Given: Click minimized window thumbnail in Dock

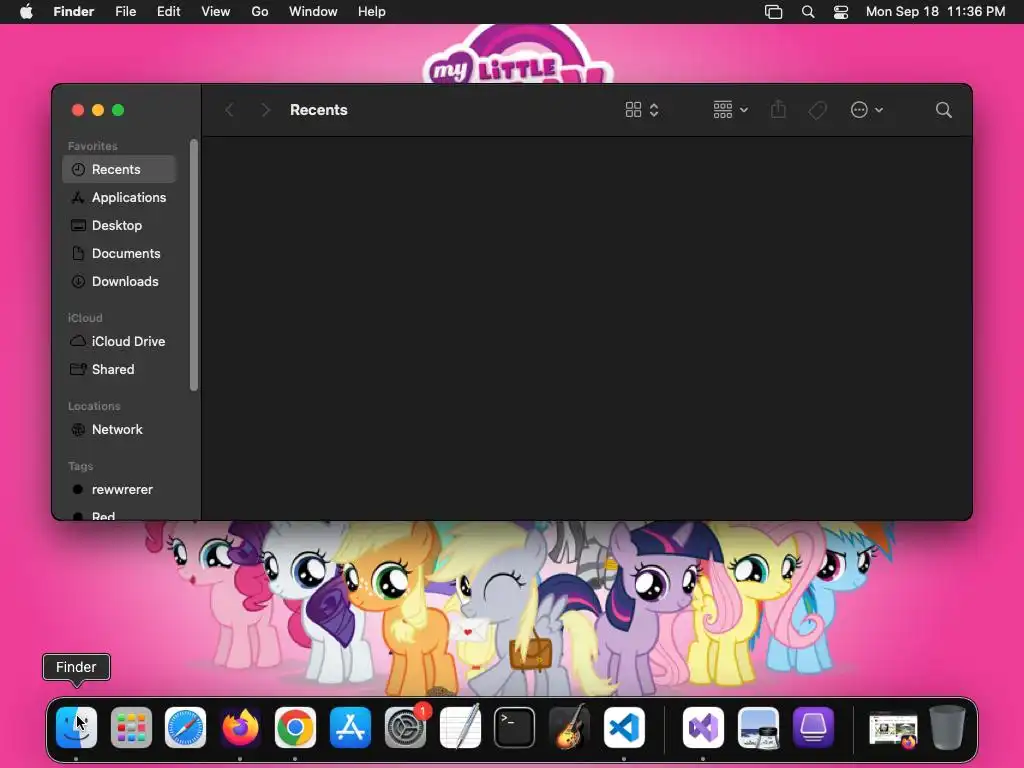Looking at the screenshot, I should pos(893,729).
